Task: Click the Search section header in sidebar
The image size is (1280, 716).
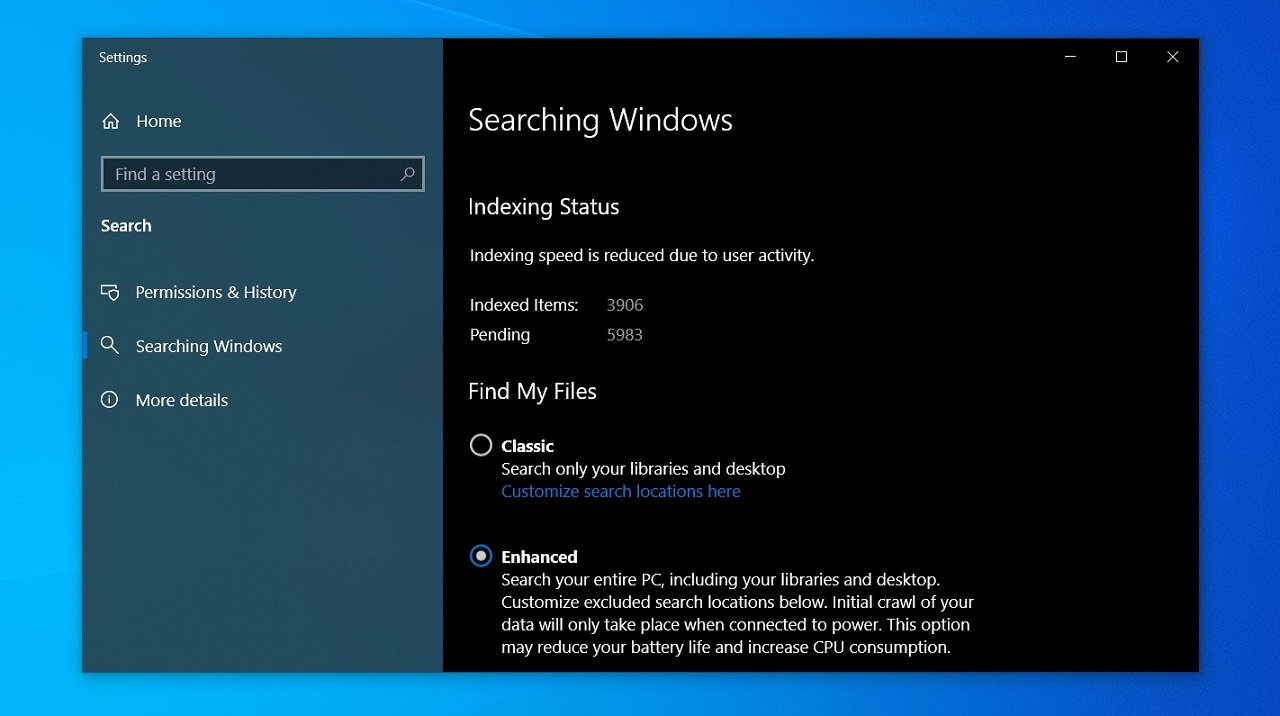Action: 126,226
